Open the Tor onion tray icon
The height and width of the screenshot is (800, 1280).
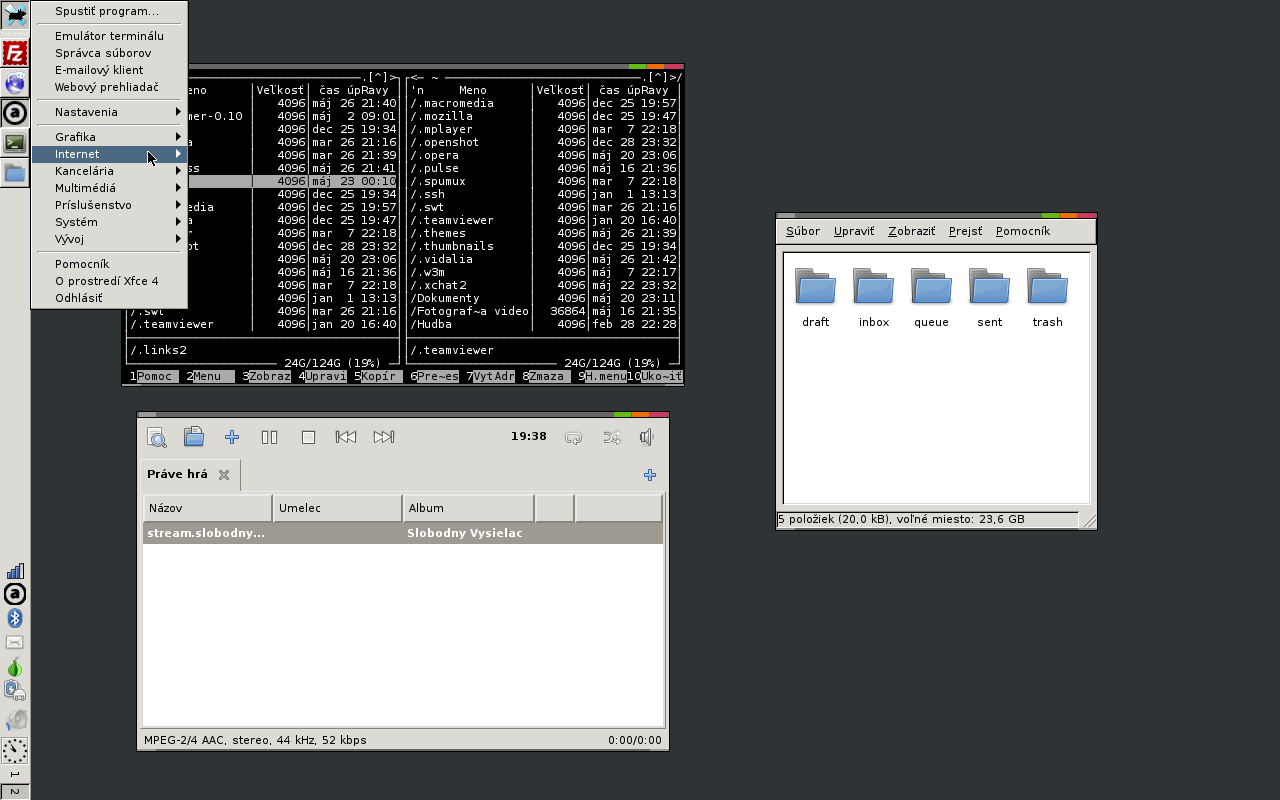15,667
